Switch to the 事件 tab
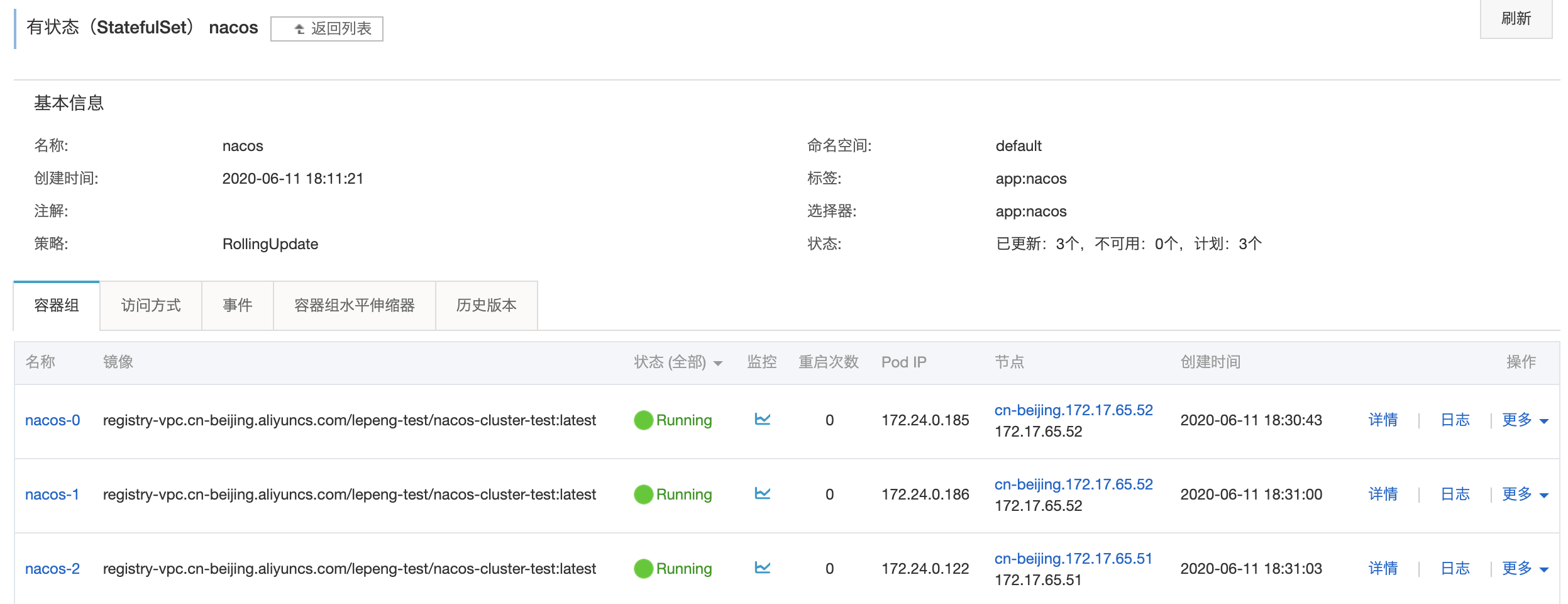This screenshot has width=1568, height=604. tap(238, 306)
